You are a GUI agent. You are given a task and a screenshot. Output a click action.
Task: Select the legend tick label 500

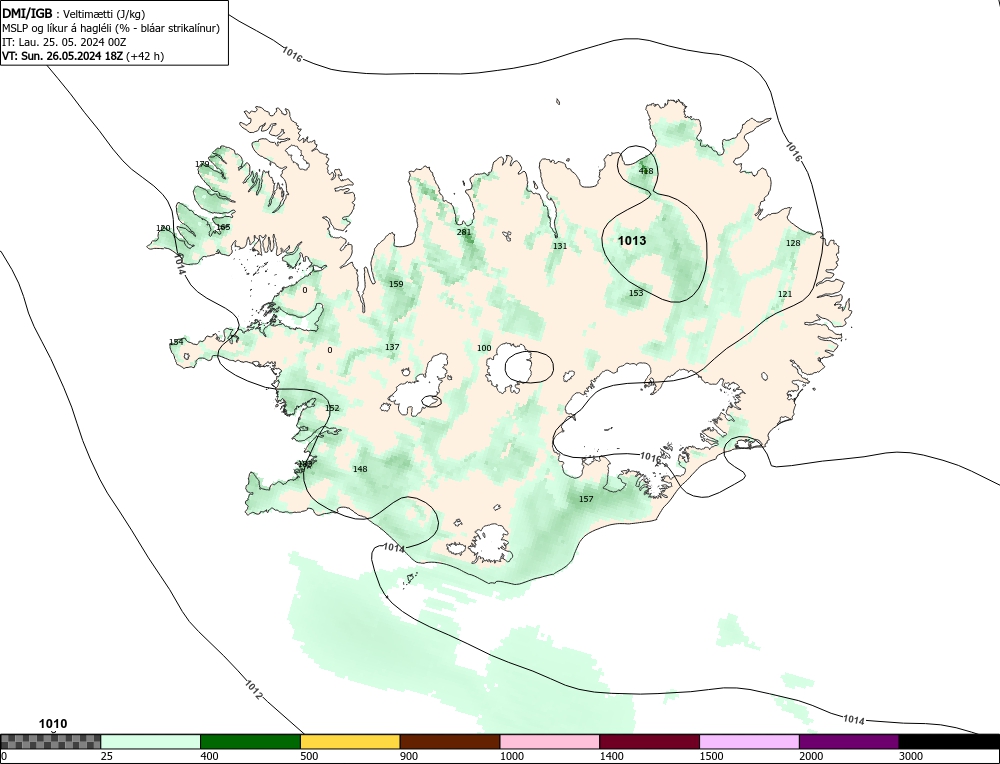309,756
